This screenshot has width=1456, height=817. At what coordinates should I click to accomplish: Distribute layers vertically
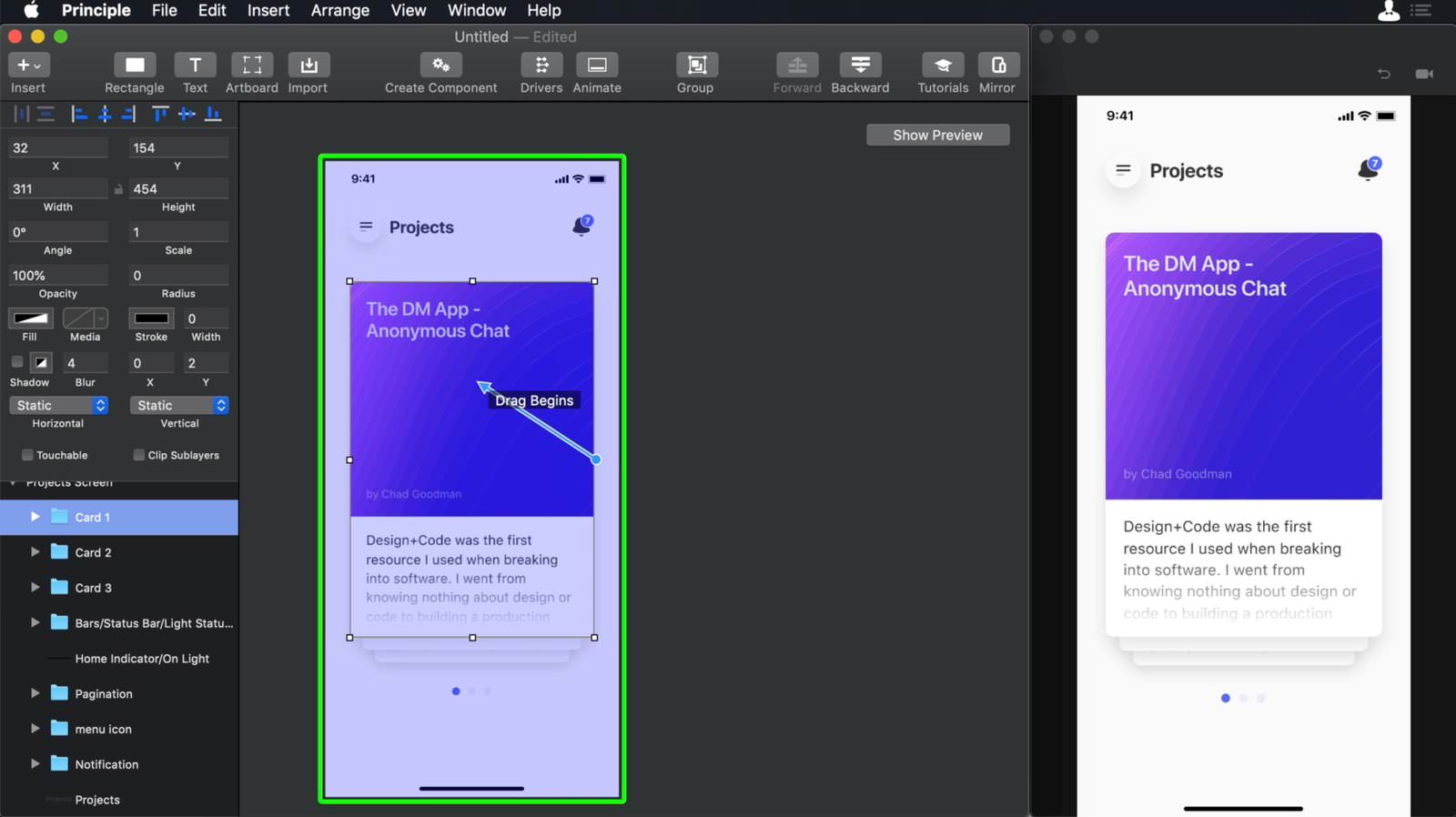pos(45,114)
